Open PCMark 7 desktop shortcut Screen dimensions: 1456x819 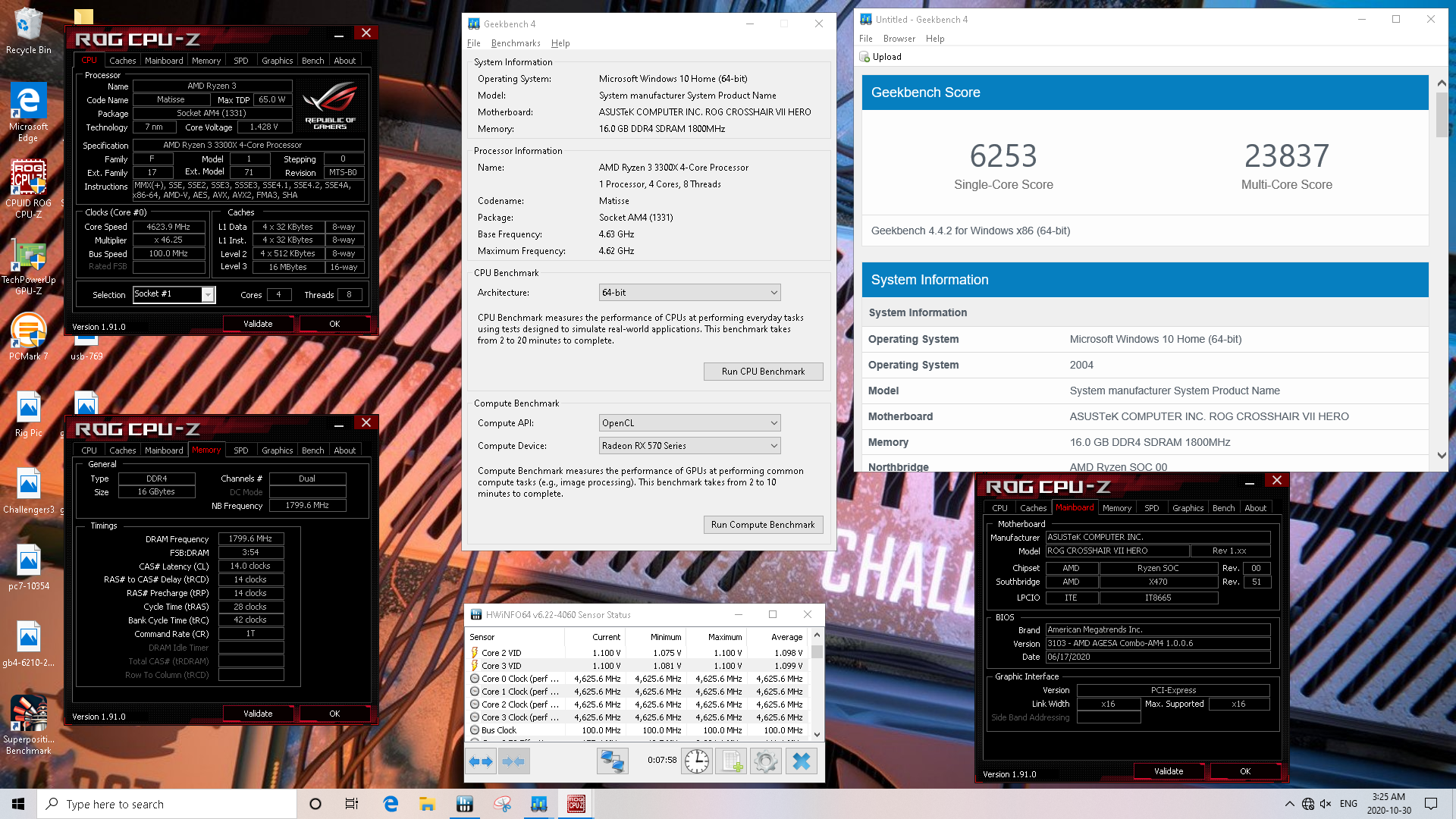(28, 337)
